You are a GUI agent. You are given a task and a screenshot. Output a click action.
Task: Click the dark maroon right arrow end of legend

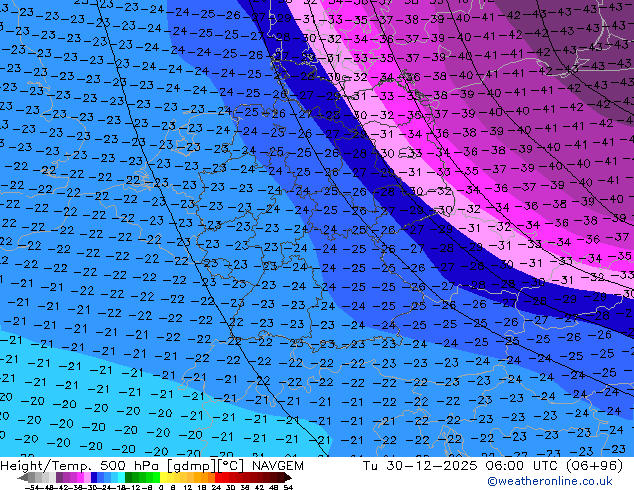point(287,478)
